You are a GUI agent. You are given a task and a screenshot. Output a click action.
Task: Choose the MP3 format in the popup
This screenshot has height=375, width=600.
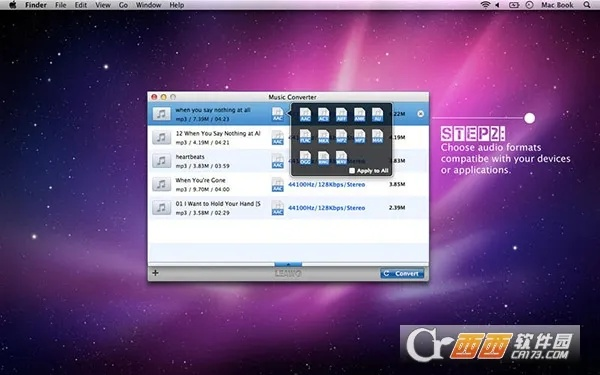coord(359,136)
